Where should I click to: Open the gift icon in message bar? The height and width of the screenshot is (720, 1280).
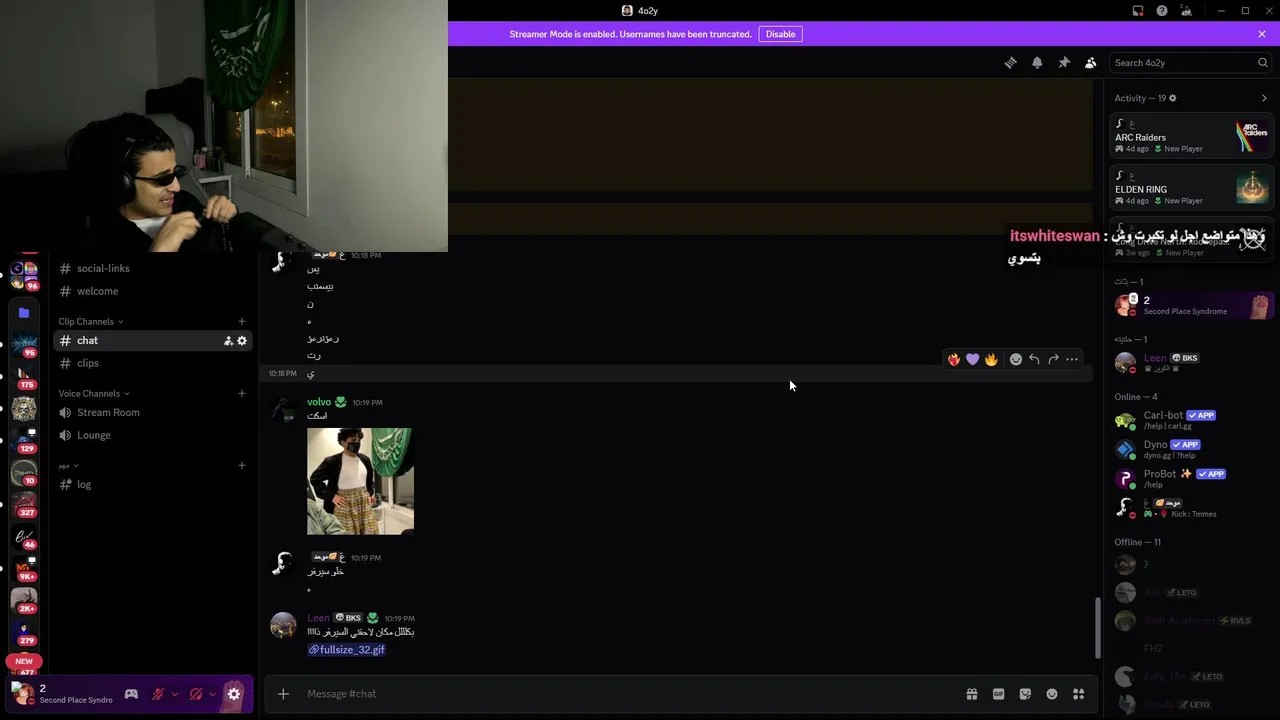tap(971, 694)
